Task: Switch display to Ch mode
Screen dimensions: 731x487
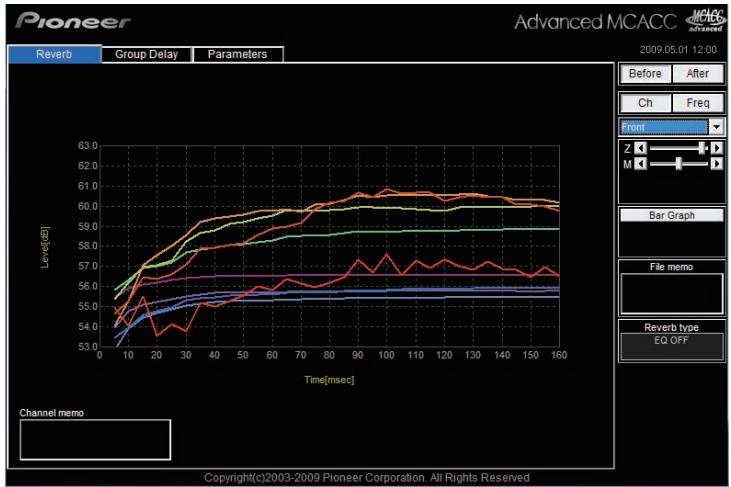Action: 645,103
